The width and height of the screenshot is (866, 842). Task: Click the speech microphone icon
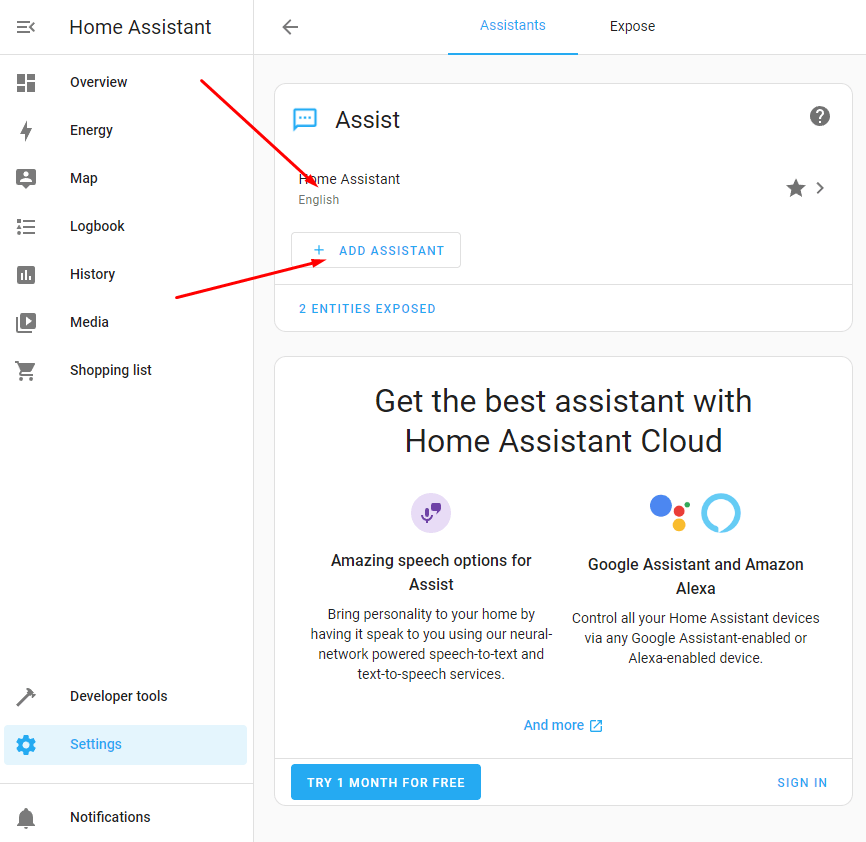[x=431, y=512]
